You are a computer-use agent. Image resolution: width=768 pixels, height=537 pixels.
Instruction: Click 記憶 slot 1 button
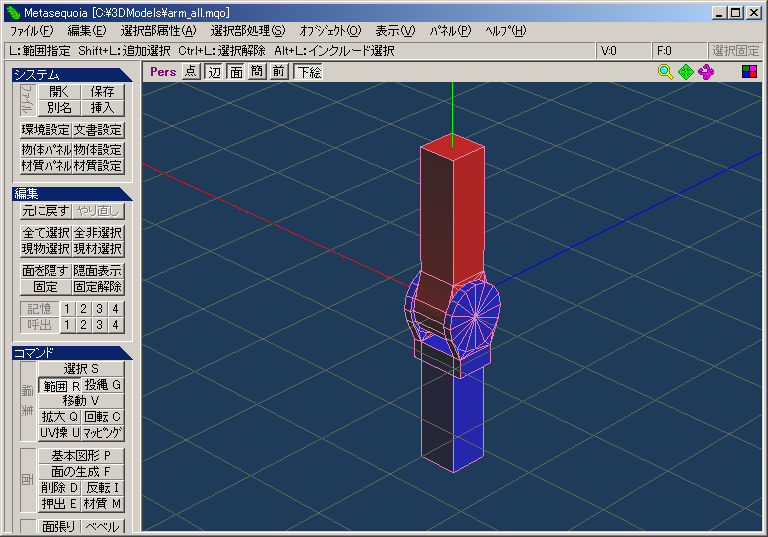tap(67, 309)
